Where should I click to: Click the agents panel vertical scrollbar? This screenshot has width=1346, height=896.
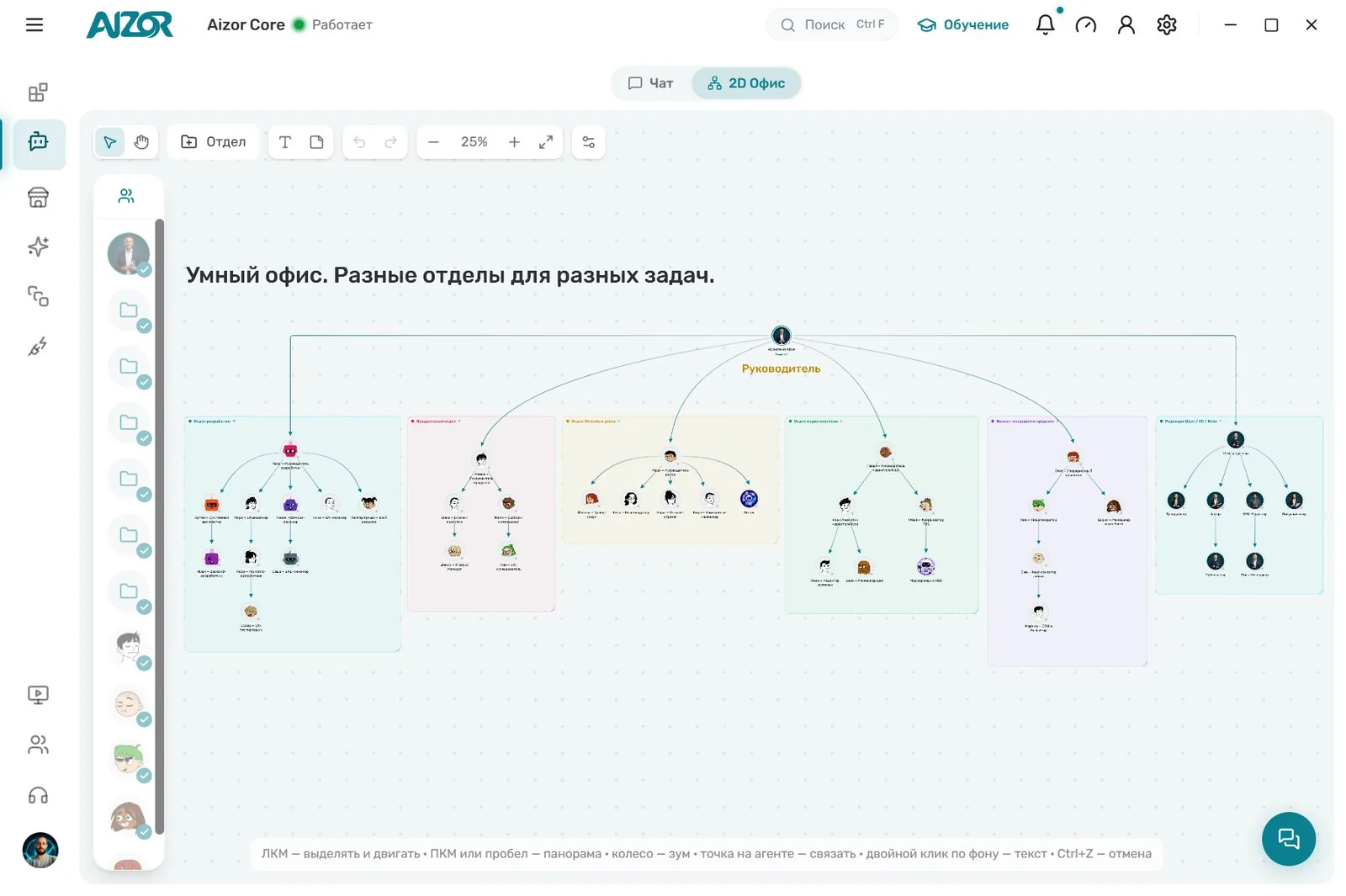pyautogui.click(x=159, y=527)
